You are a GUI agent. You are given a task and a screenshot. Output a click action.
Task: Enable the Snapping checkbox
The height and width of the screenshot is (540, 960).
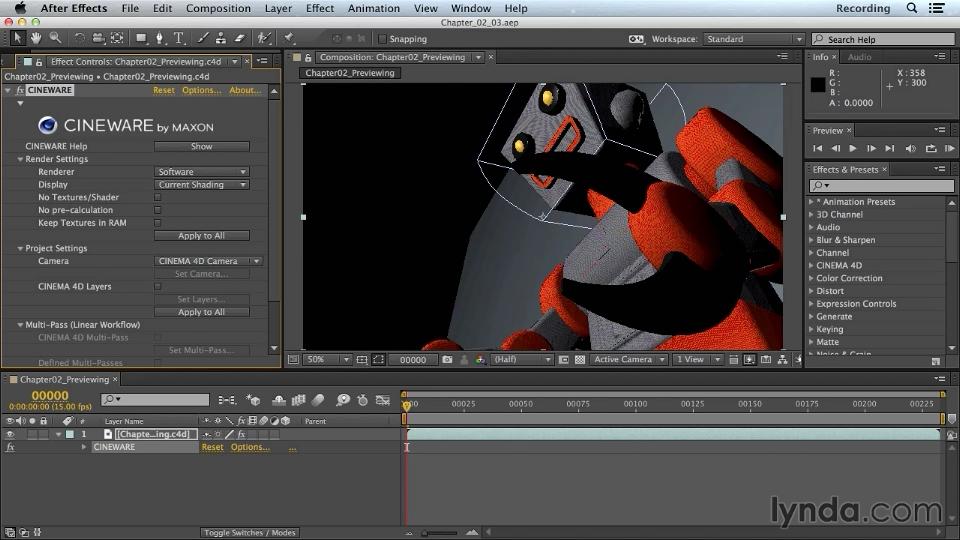click(x=382, y=39)
